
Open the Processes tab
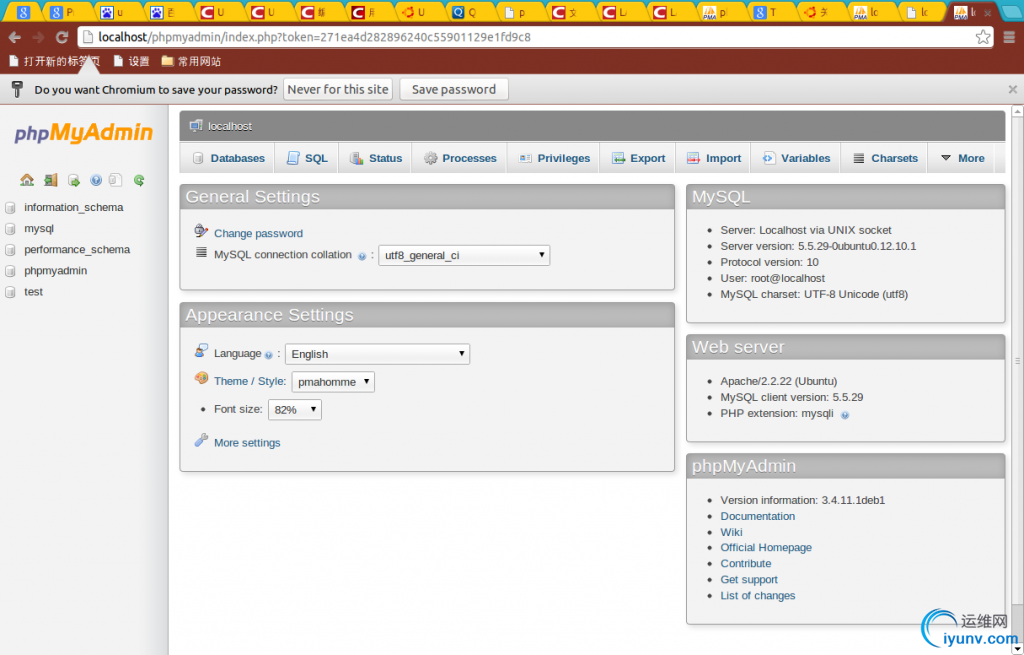click(460, 158)
